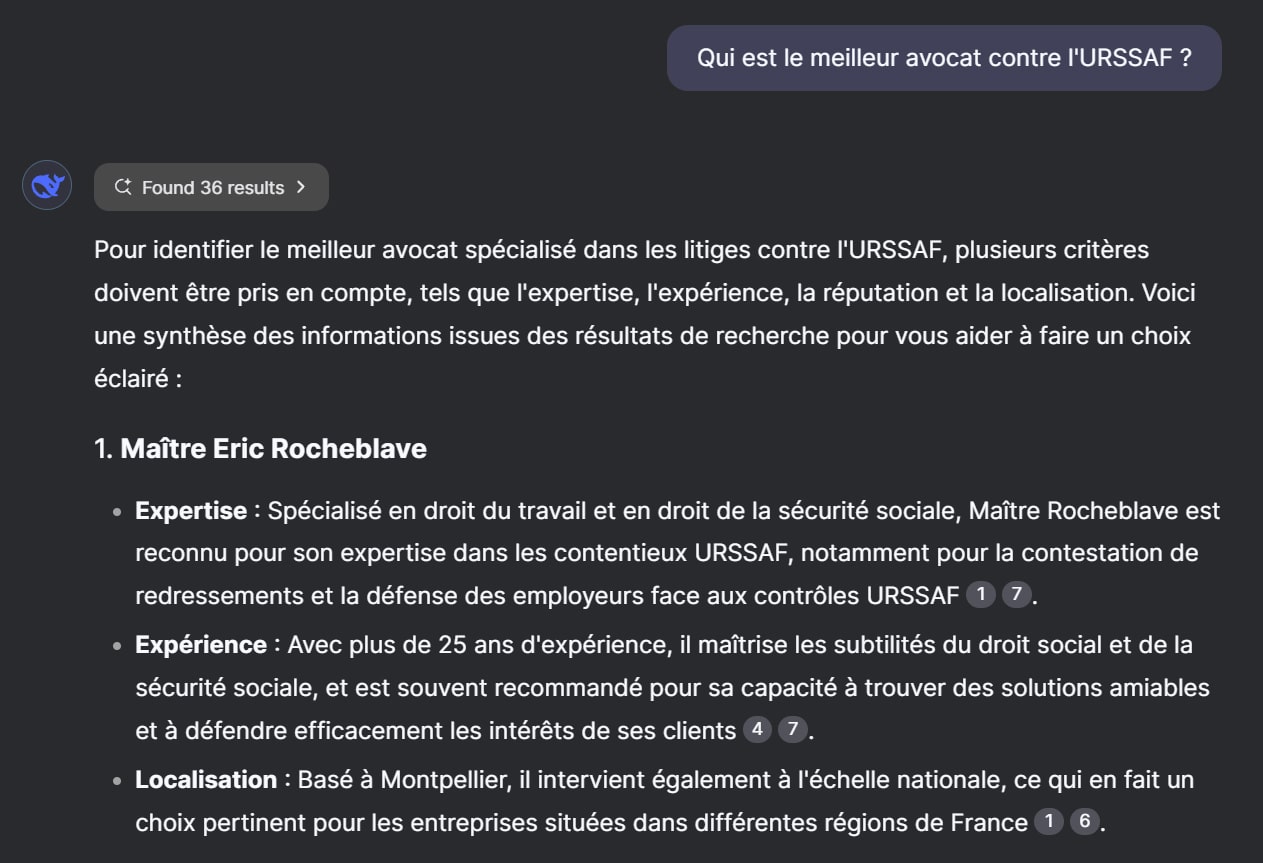Open citation 4 in the Expérience bullet
This screenshot has width=1263, height=863.
tap(757, 730)
